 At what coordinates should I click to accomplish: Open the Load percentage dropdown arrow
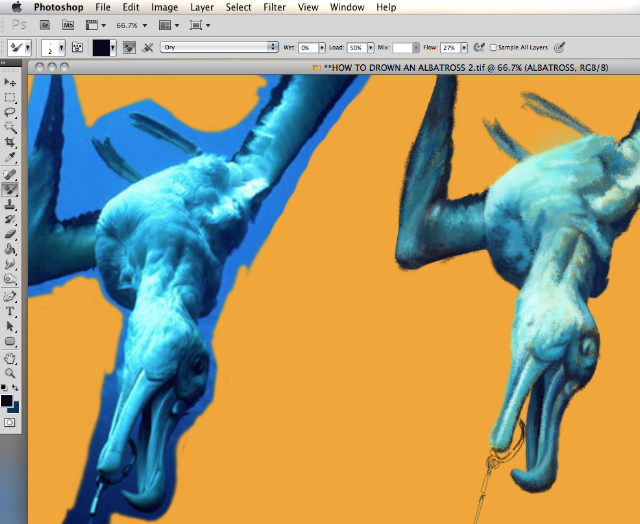coord(371,48)
